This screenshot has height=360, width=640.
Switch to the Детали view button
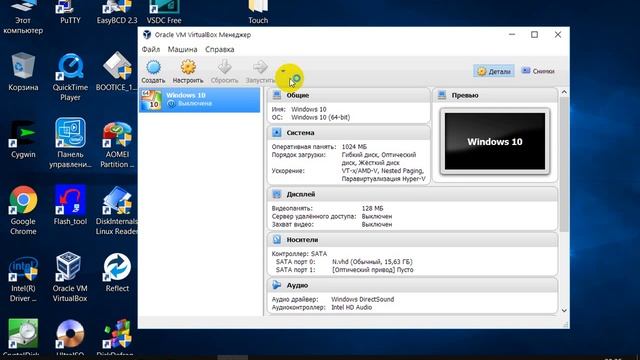pos(494,71)
